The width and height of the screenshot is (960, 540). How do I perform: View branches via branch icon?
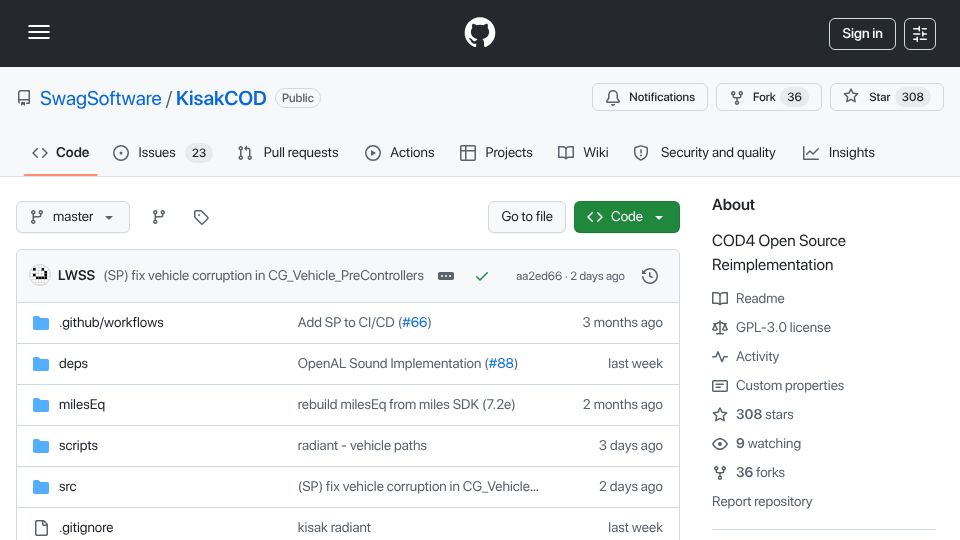(x=159, y=217)
